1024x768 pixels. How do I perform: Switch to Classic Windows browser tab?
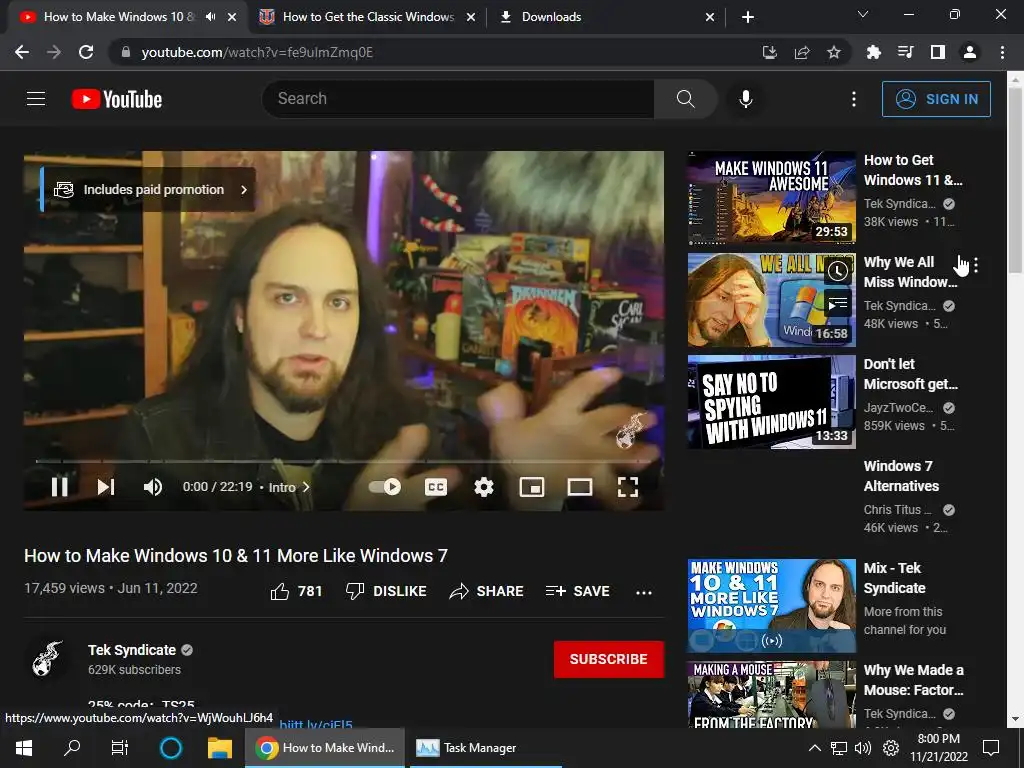pos(368,17)
